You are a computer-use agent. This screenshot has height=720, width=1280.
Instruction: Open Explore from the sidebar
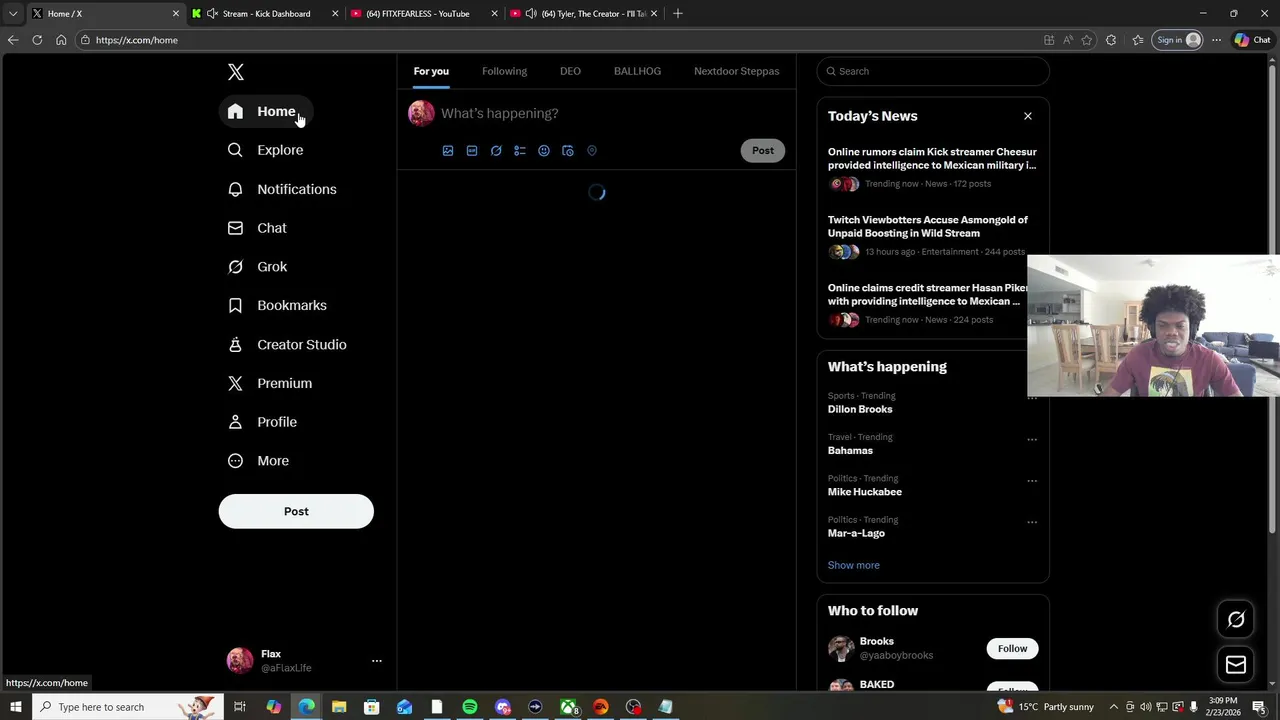click(266, 150)
